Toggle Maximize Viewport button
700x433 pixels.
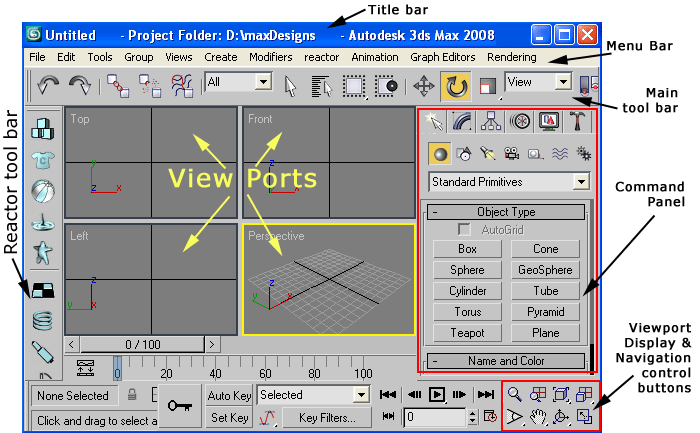(x=584, y=417)
